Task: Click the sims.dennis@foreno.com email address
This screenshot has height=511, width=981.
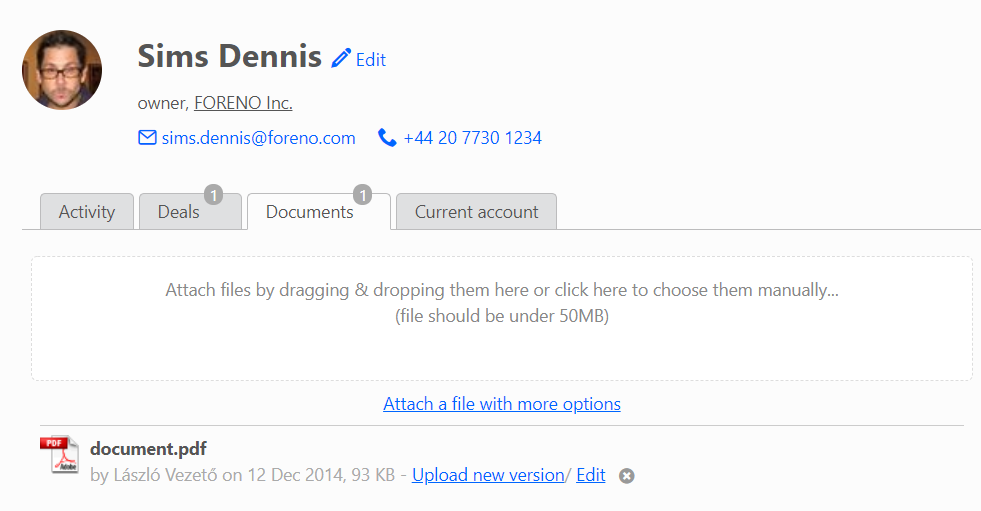Action: (258, 138)
